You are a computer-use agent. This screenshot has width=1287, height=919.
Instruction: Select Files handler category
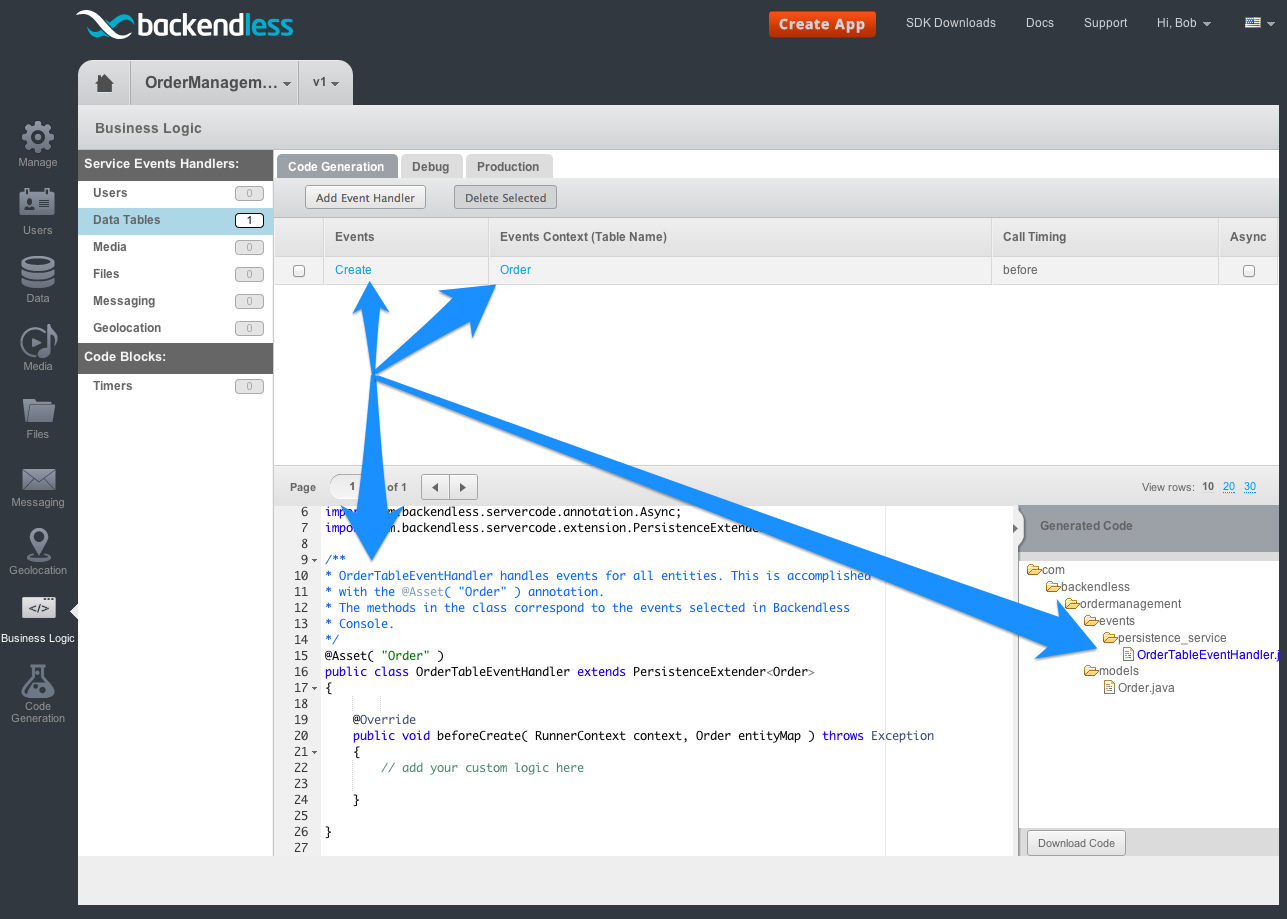pos(175,274)
